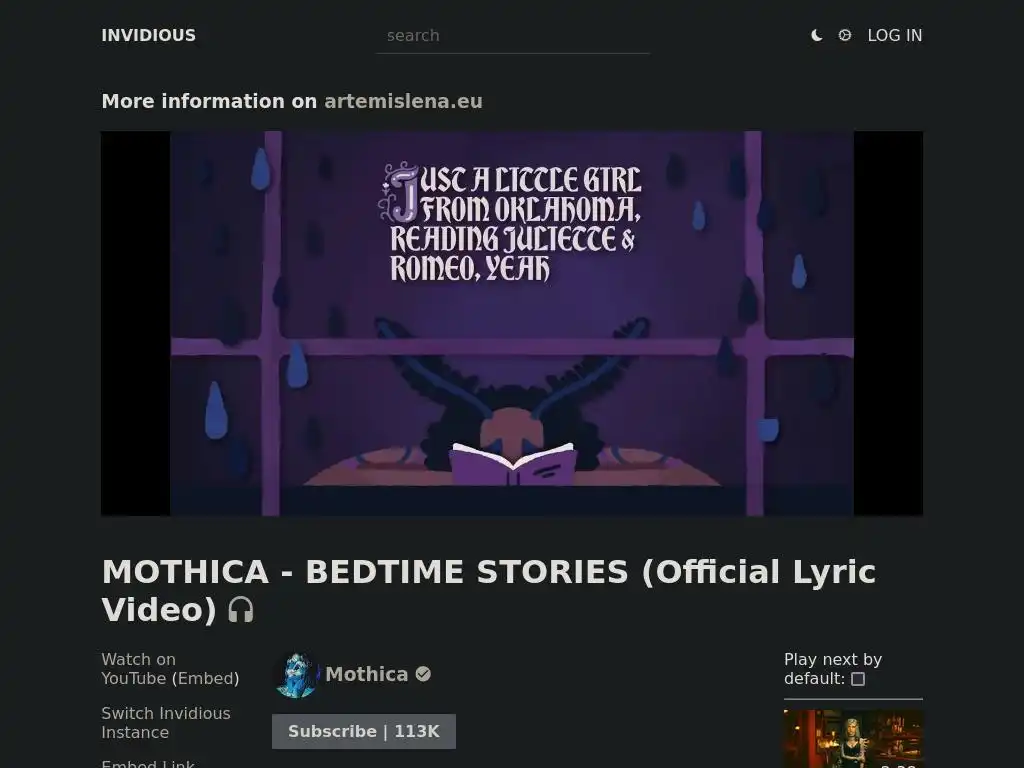
Task: Select the video title heading text
Action: pyautogui.click(x=488, y=590)
